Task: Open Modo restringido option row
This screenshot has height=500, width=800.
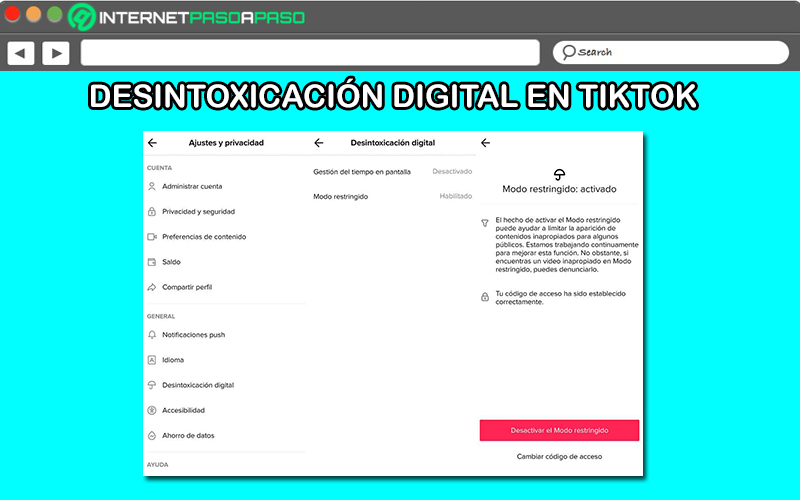Action: coord(392,196)
